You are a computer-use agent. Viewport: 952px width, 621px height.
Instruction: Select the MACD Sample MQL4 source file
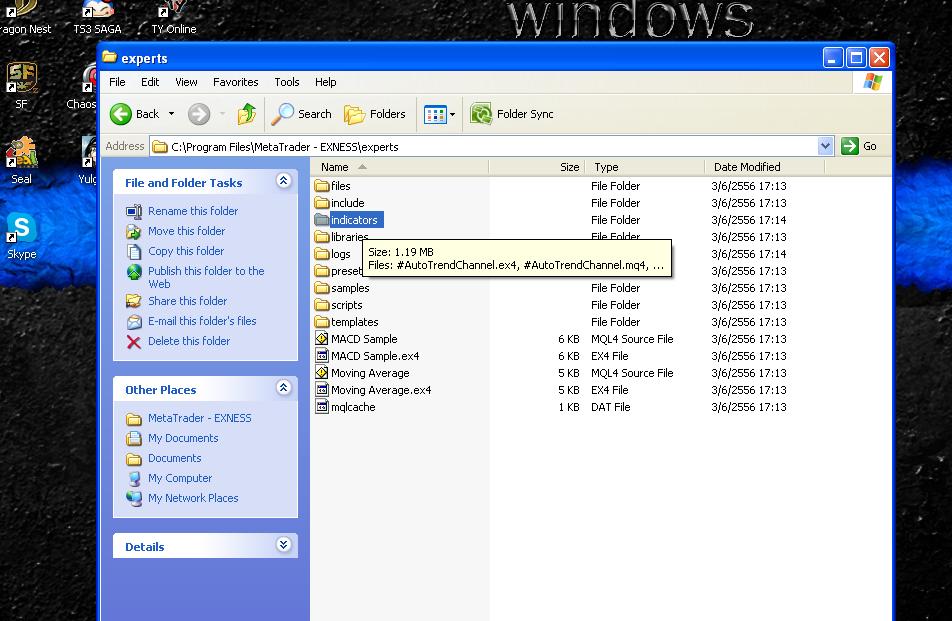356,339
